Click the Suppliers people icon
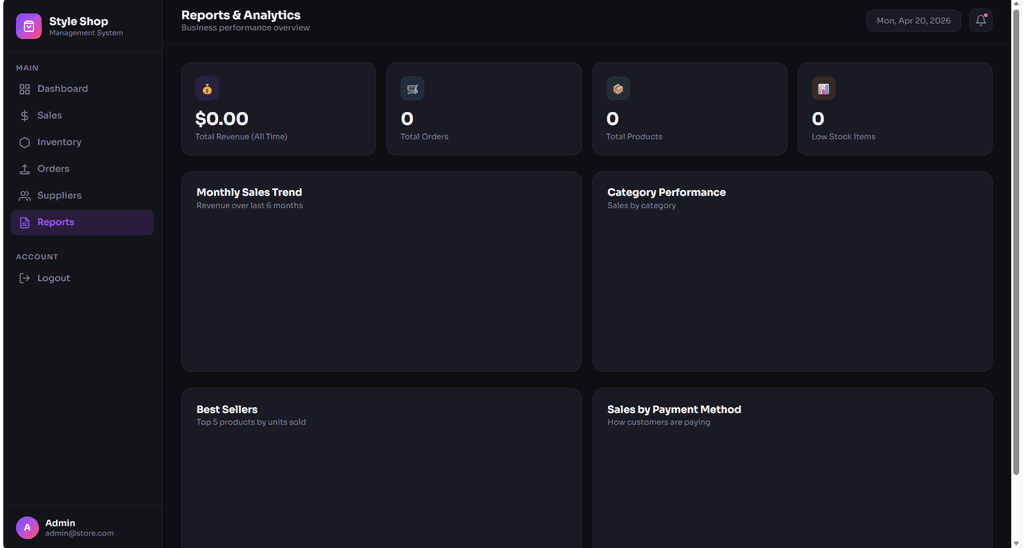 [x=25, y=196]
